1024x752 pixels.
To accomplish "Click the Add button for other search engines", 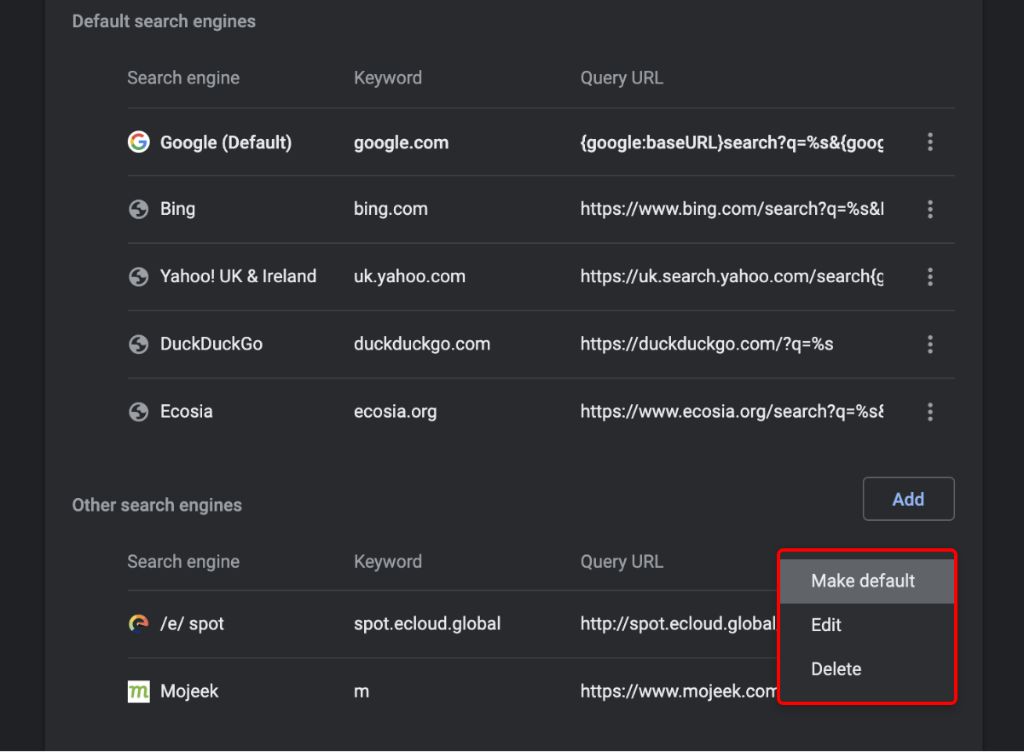I will coord(908,499).
